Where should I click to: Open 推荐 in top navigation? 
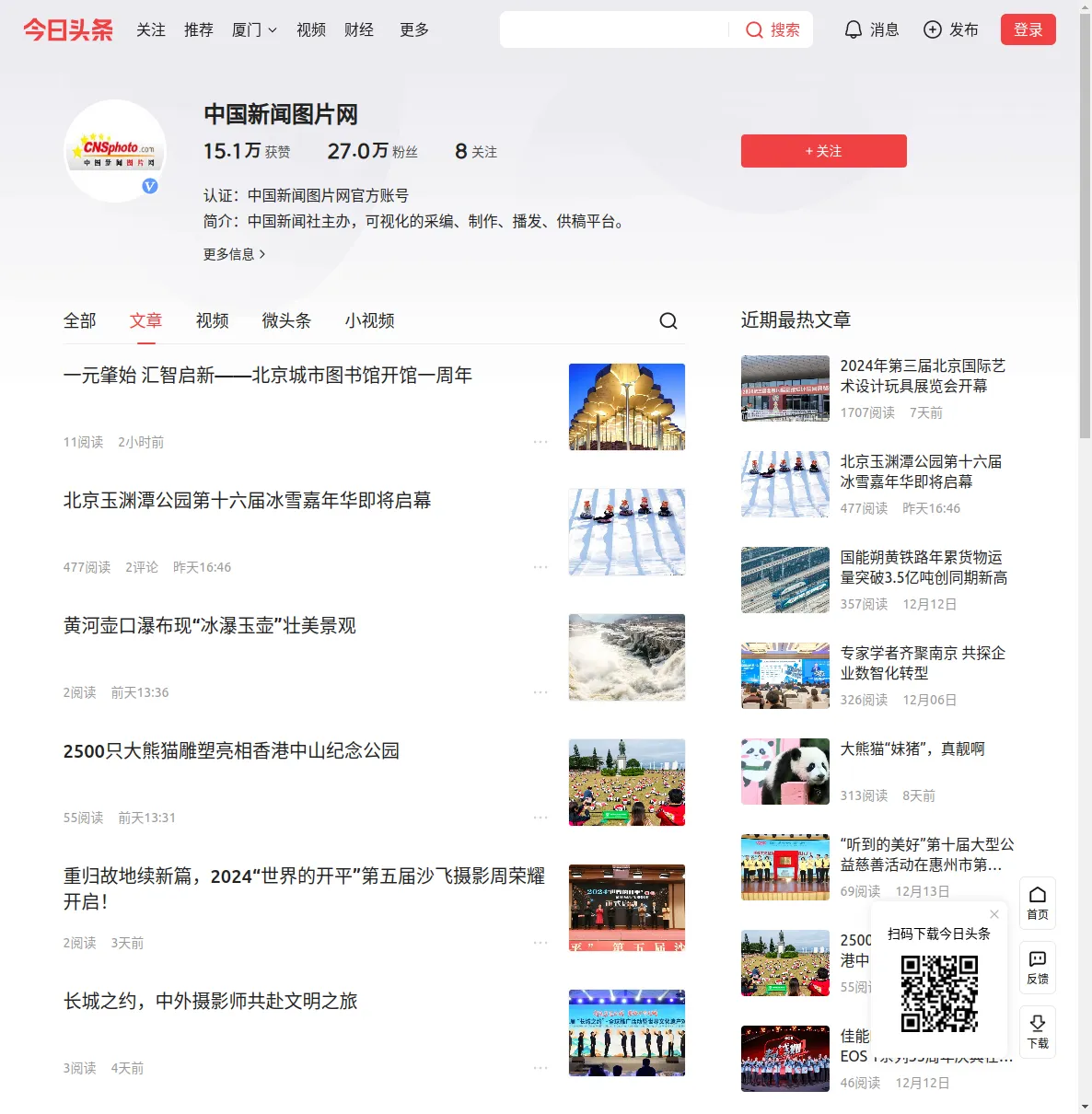pos(199,29)
